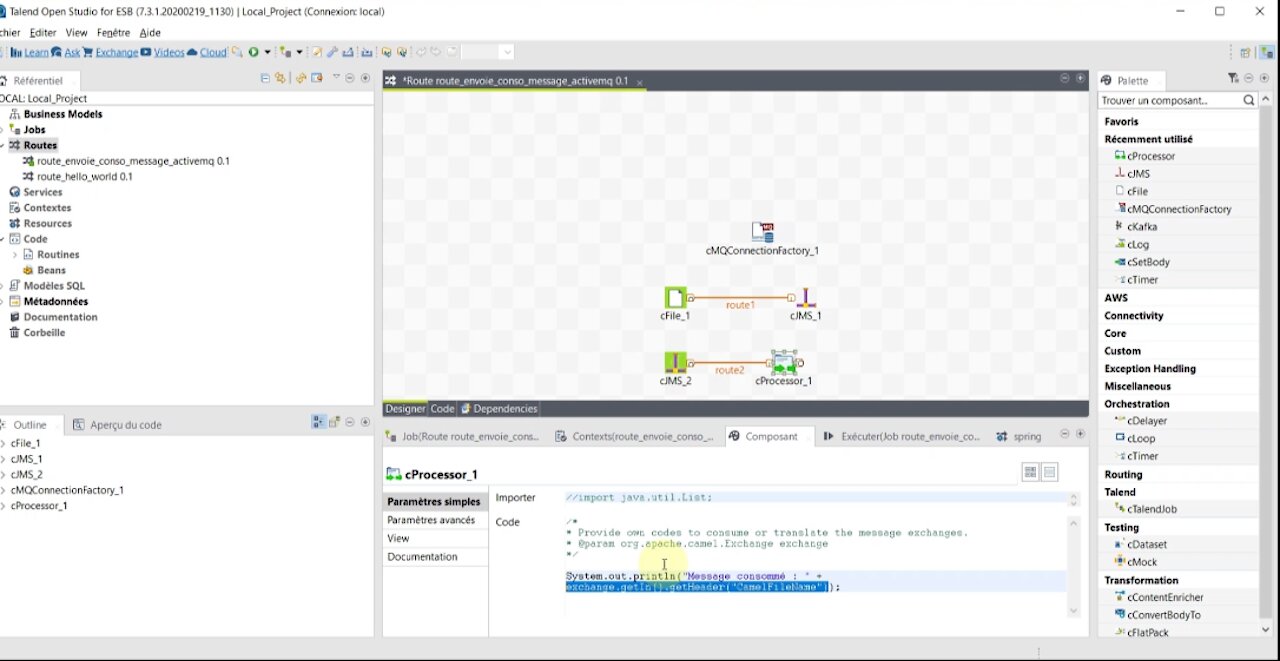Click the collapse-all icon in Référentiel panel

pyautogui.click(x=265, y=78)
